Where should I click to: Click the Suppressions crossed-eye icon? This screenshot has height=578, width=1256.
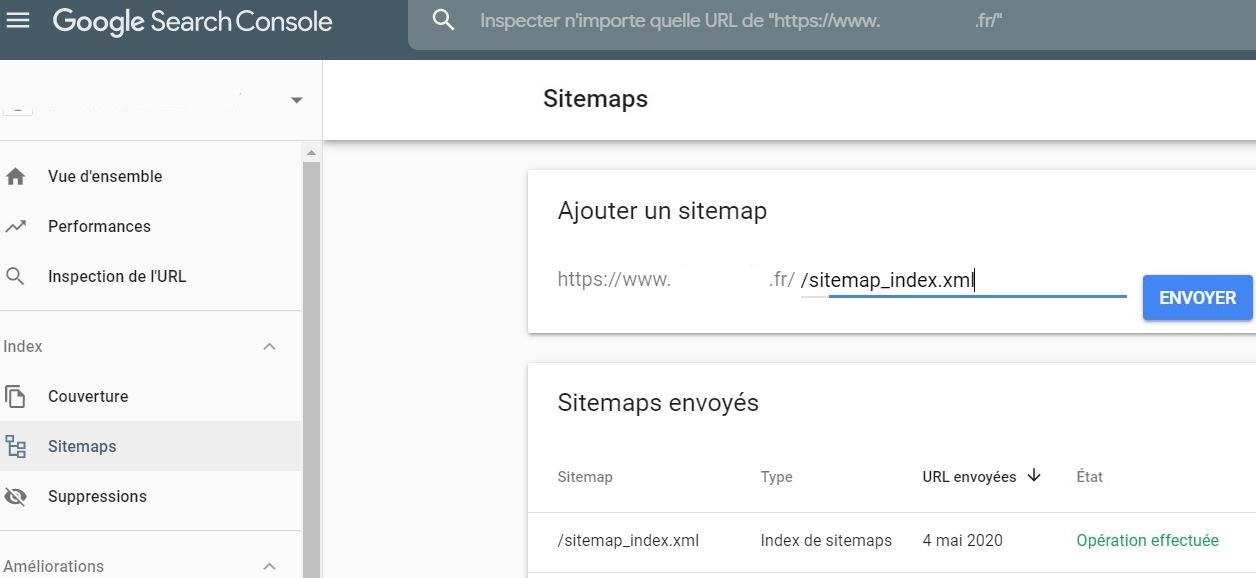[15, 496]
